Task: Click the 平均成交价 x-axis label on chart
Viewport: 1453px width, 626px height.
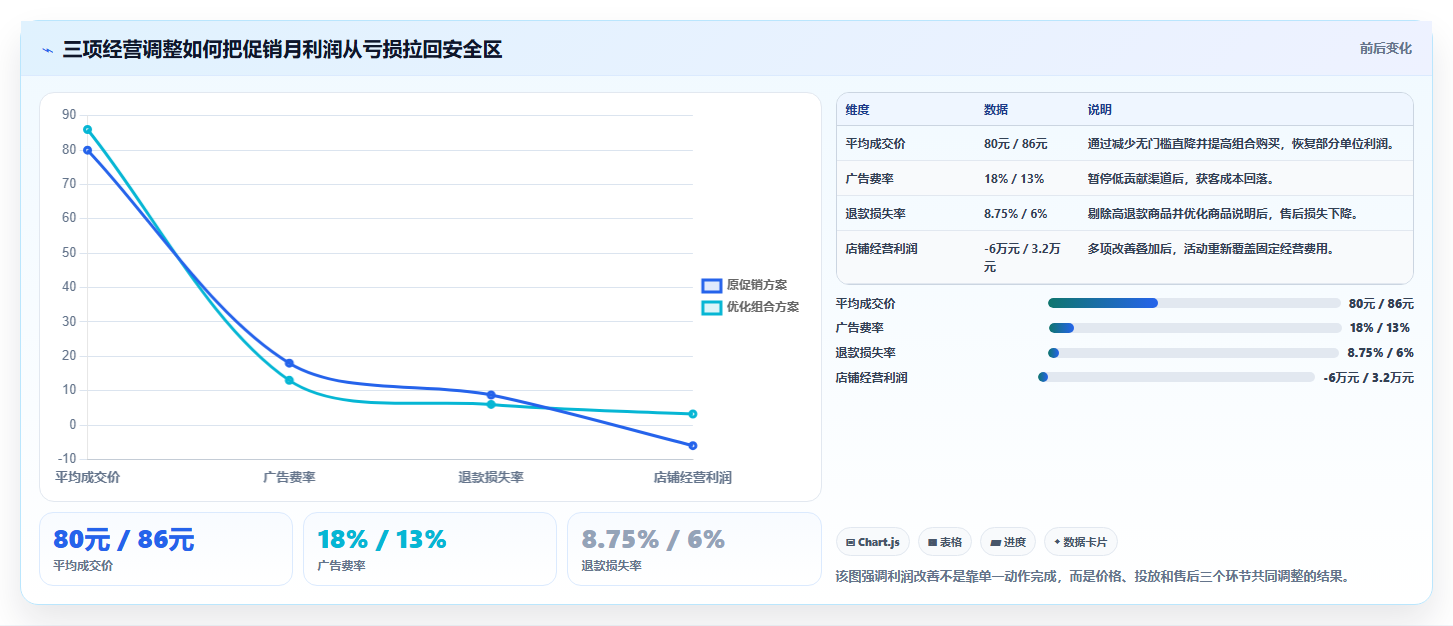Action: [87, 478]
